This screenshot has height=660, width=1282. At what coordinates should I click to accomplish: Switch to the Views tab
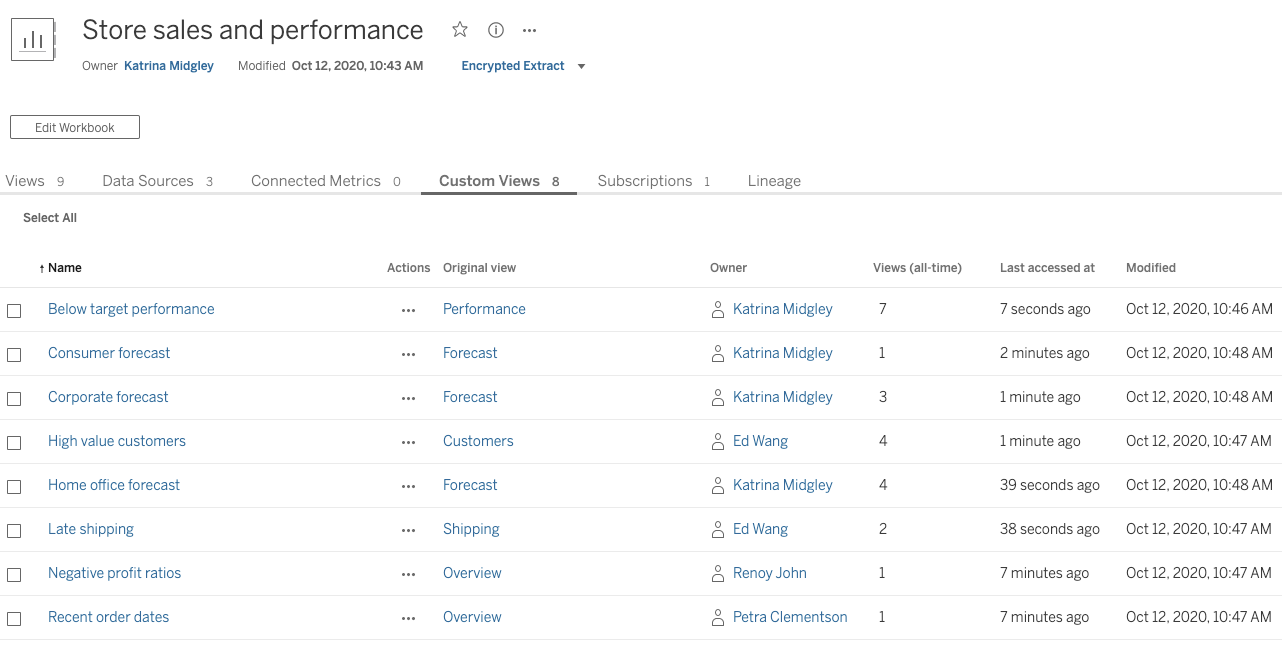click(35, 181)
